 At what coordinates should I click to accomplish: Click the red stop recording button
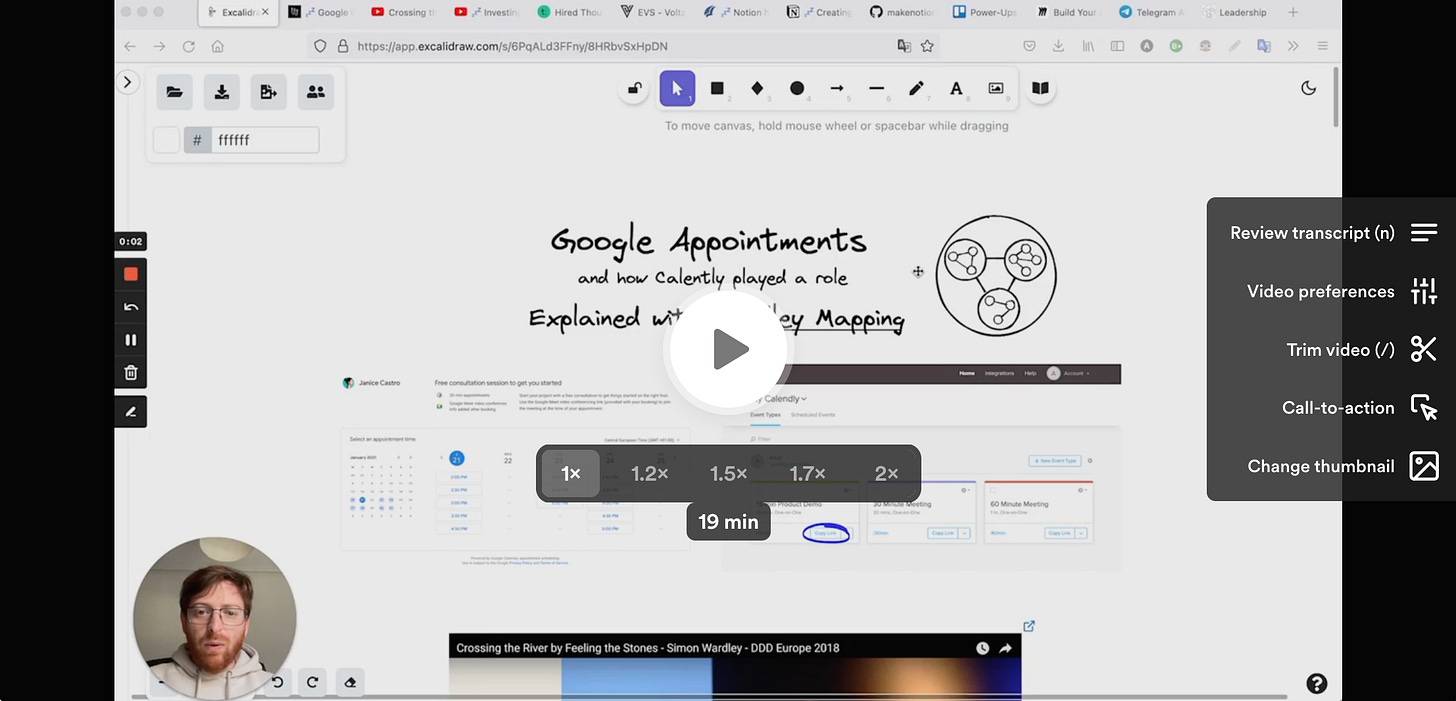click(x=131, y=274)
